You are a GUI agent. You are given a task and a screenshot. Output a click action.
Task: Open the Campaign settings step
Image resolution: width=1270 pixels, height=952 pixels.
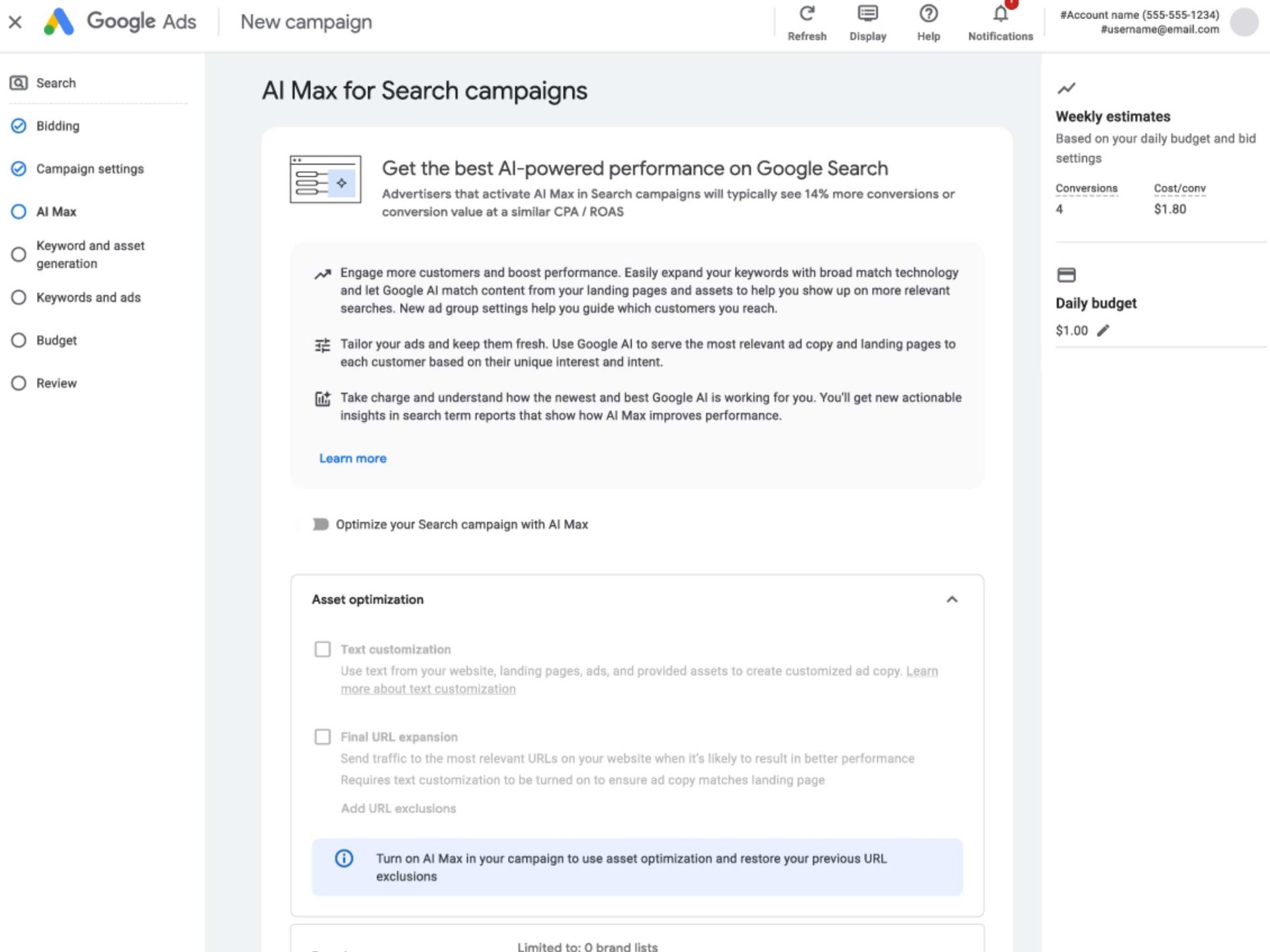[x=19, y=169]
